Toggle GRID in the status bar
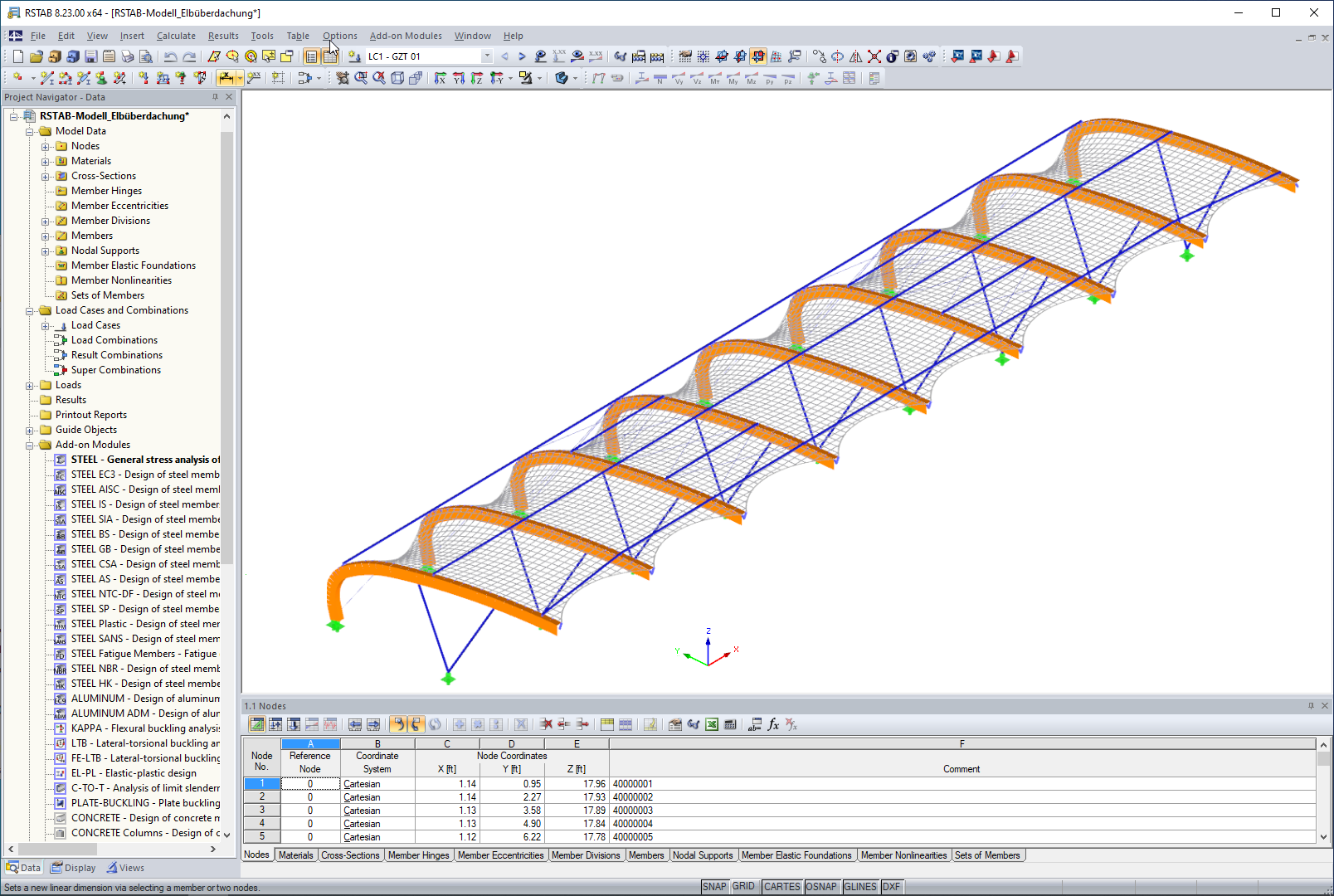 744,886
